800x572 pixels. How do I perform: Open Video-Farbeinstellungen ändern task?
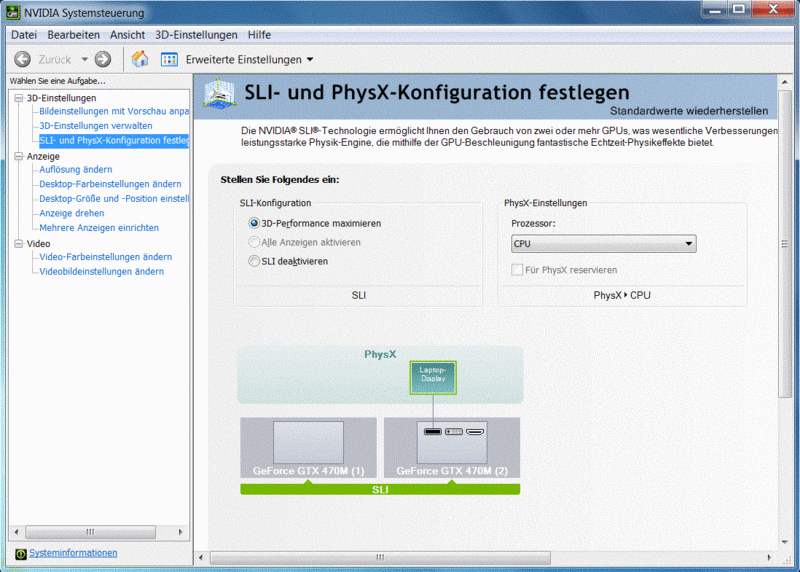106,257
